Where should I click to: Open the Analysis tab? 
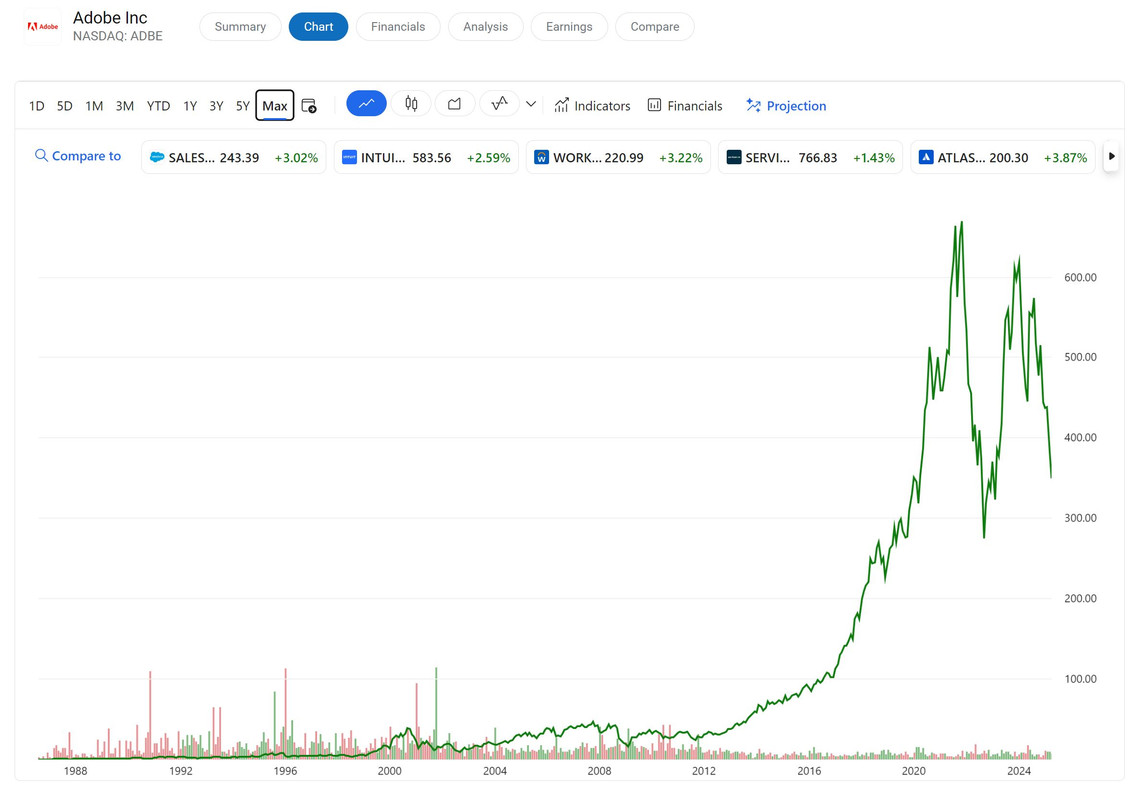click(x=485, y=27)
